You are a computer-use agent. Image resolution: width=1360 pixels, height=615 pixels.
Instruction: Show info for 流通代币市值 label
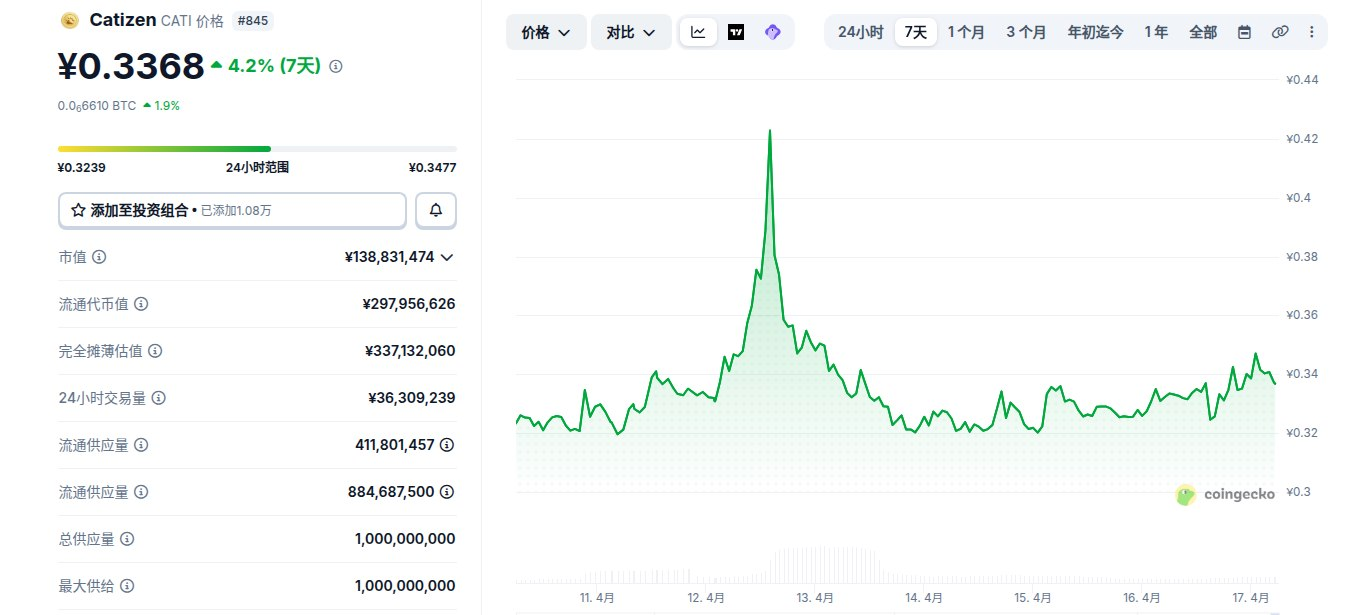pyautogui.click(x=141, y=304)
